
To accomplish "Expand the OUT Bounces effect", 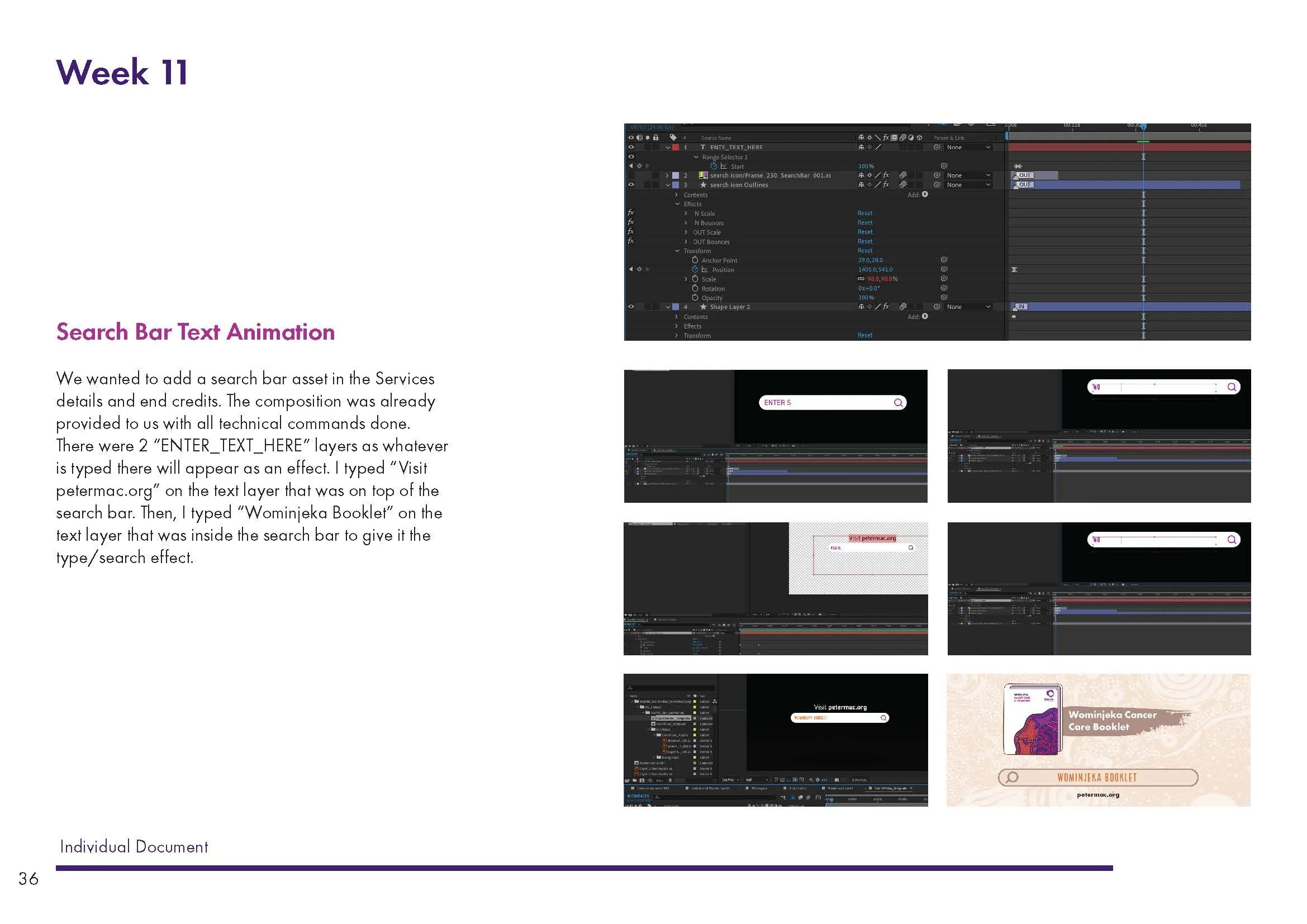I will [x=686, y=241].
